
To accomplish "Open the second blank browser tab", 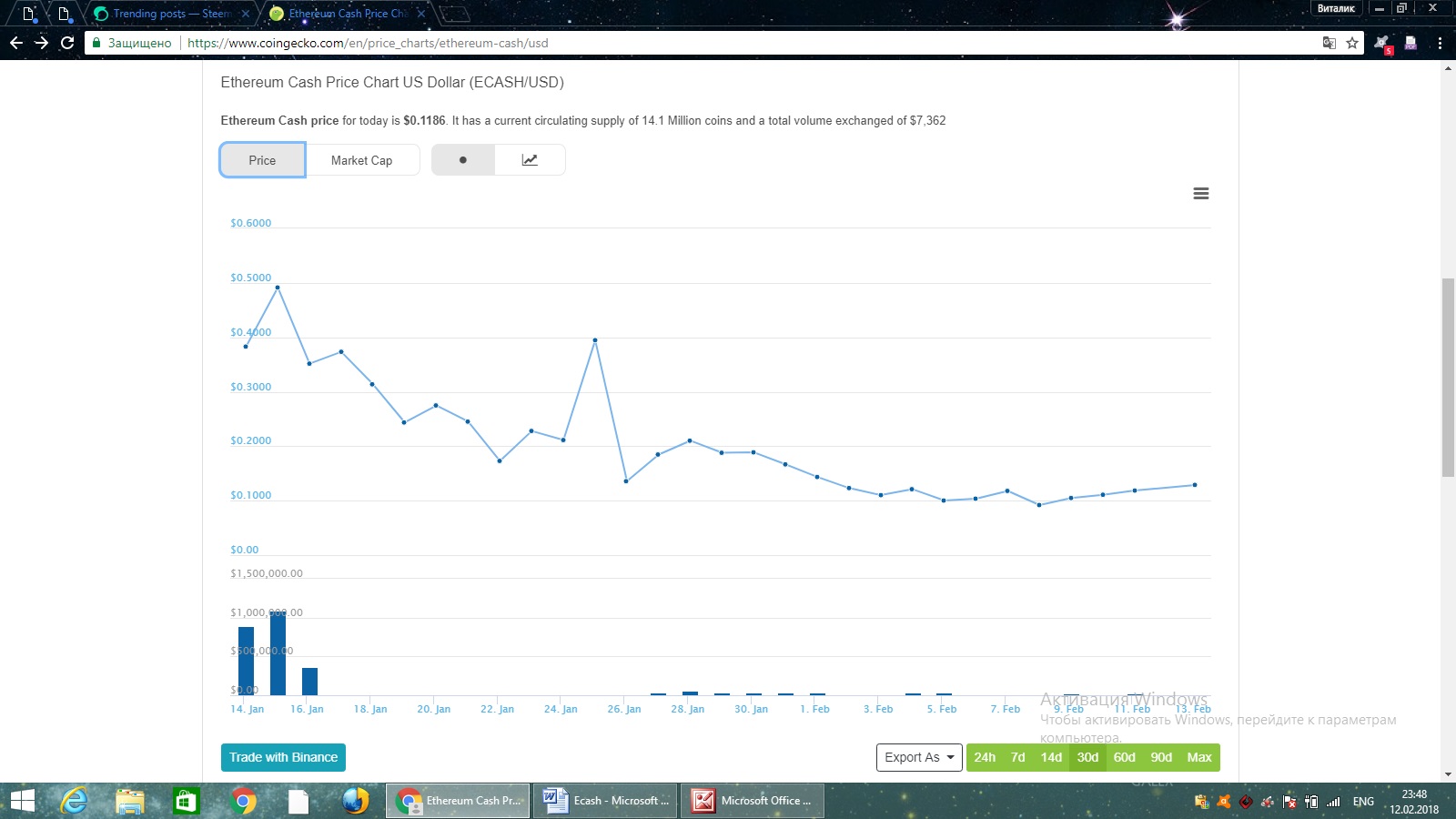I will pyautogui.click(x=63, y=14).
